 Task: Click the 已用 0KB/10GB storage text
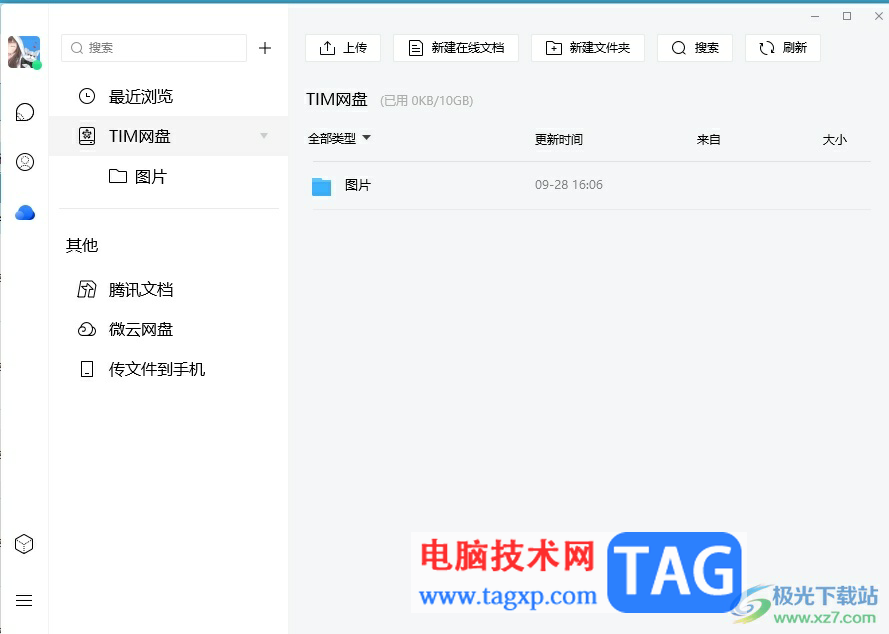426,101
